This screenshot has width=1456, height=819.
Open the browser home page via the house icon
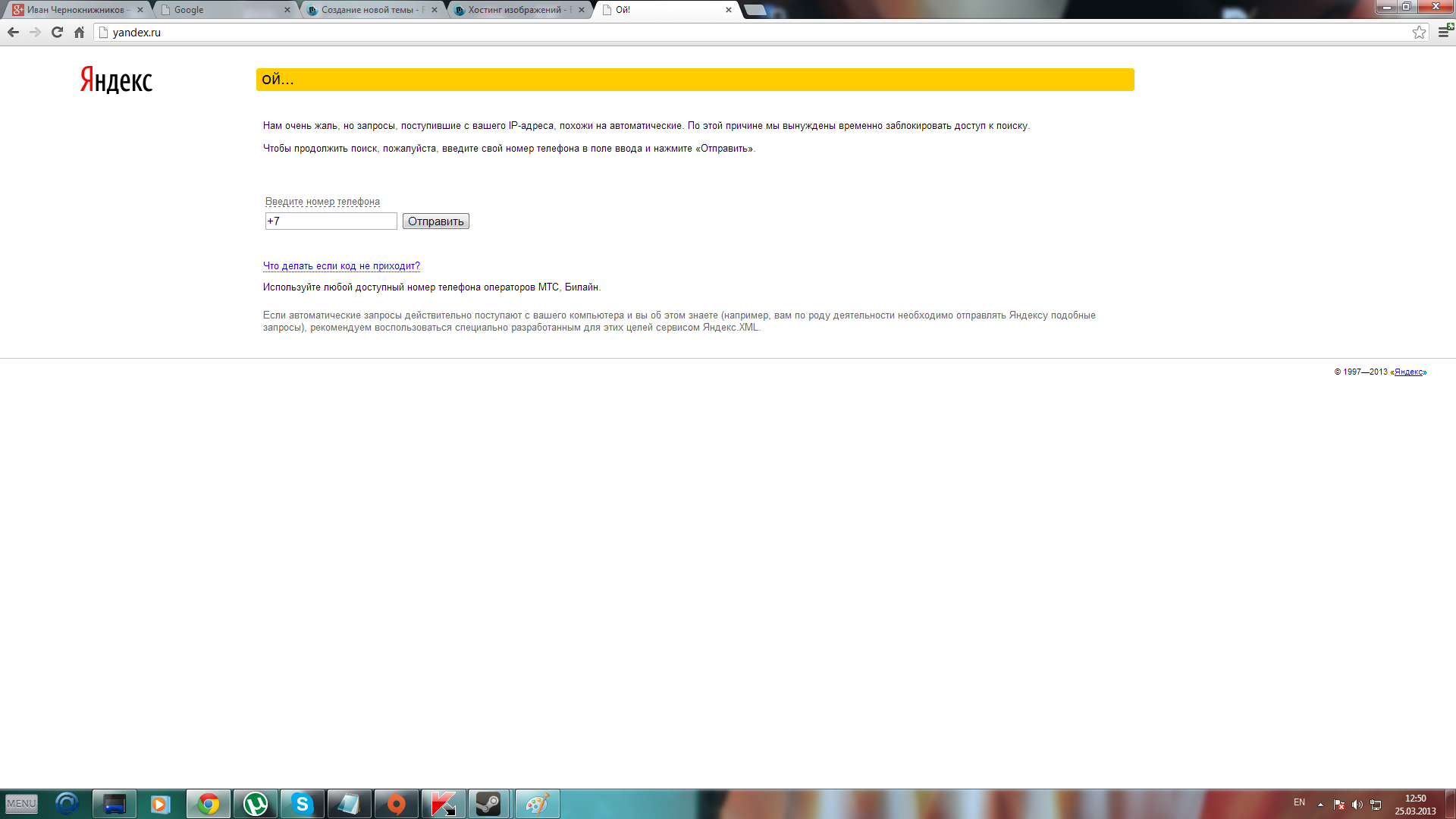pos(79,32)
